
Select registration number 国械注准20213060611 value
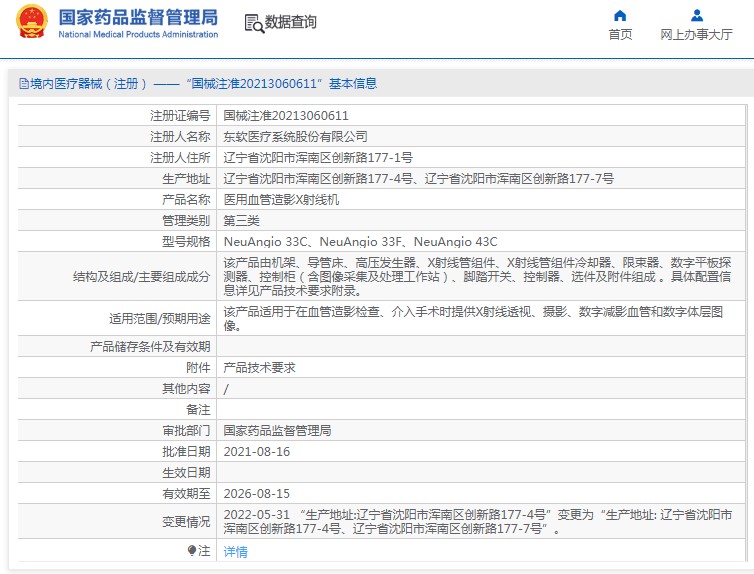point(286,115)
